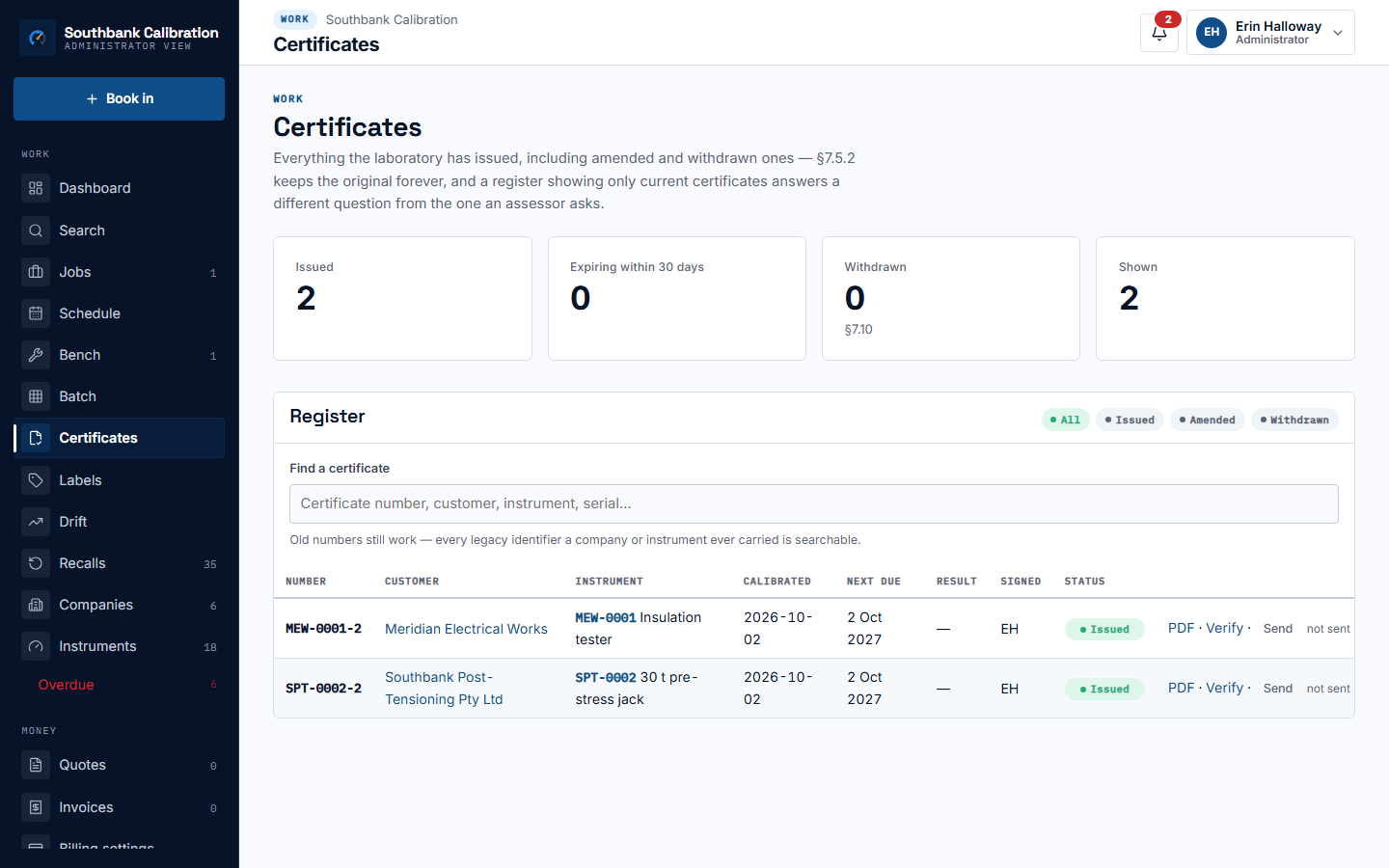The width and height of the screenshot is (1389, 868).
Task: Click the Drift trend icon
Action: click(x=36, y=522)
